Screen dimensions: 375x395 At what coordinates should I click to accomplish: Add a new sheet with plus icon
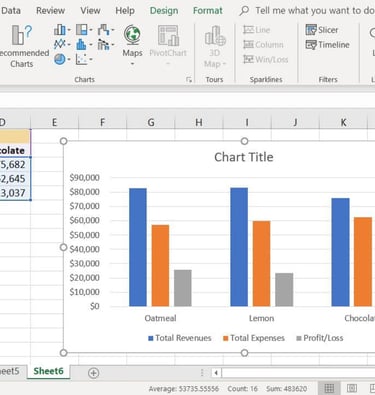tap(93, 373)
